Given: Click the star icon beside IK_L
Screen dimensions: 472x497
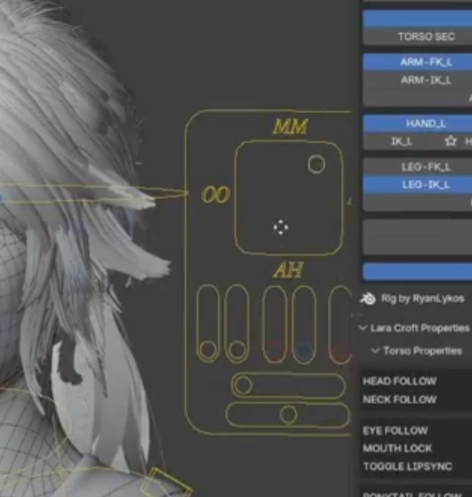Looking at the screenshot, I should point(451,141).
